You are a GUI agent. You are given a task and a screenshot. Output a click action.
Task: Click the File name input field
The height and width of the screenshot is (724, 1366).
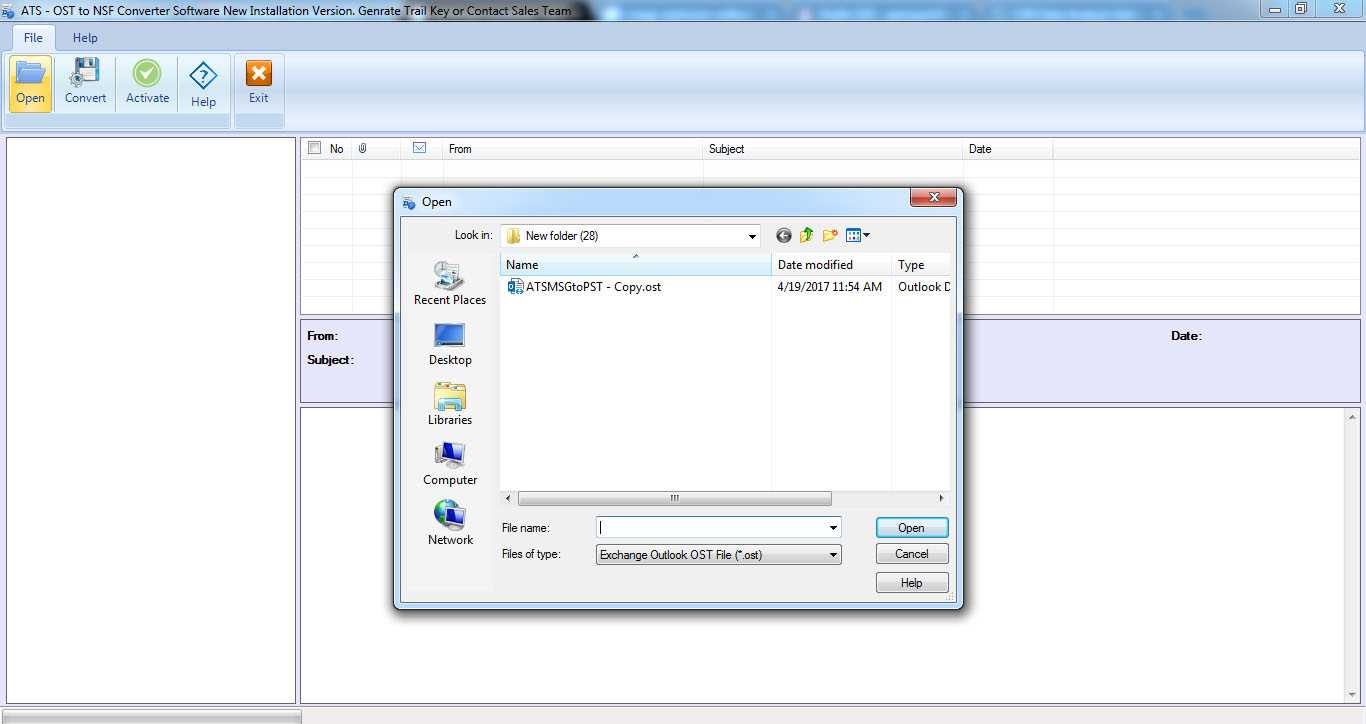click(711, 528)
